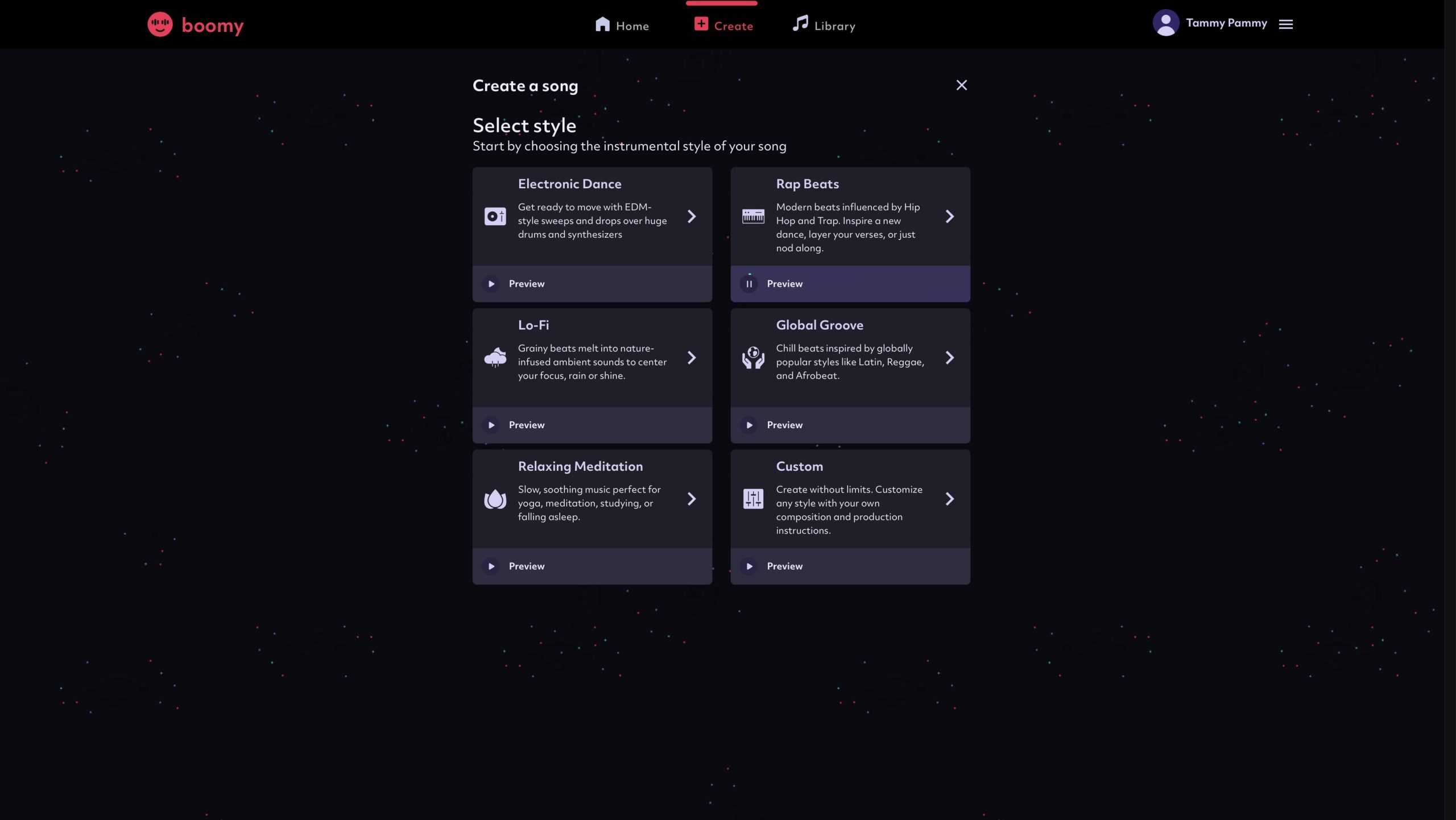Viewport: 1456px width, 820px height.
Task: Click the Lo-Fi rain cloud icon
Action: [x=495, y=357]
